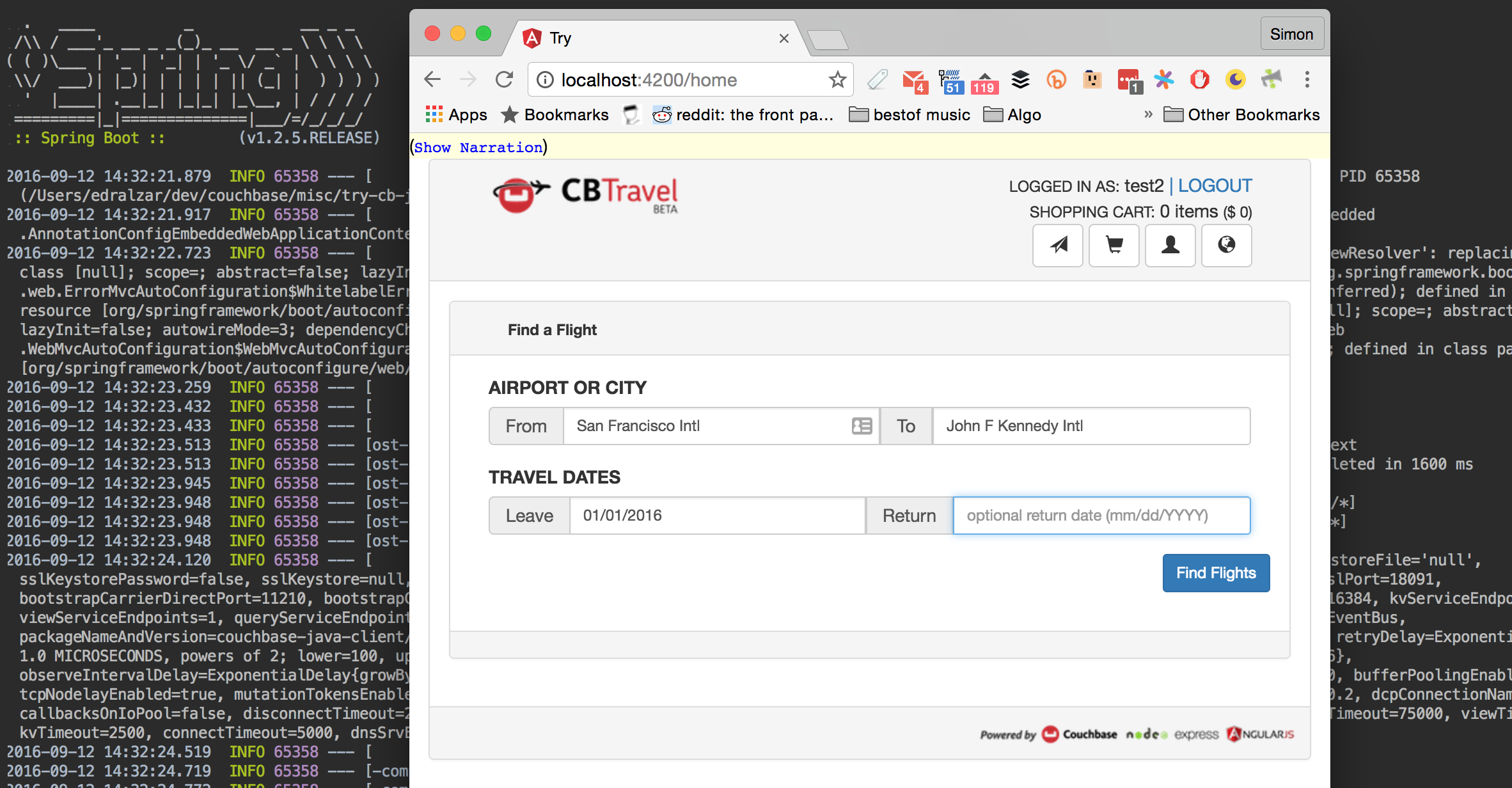Click the airplane flights icon button
Image resolution: width=1512 pixels, height=788 pixels.
(1058, 245)
